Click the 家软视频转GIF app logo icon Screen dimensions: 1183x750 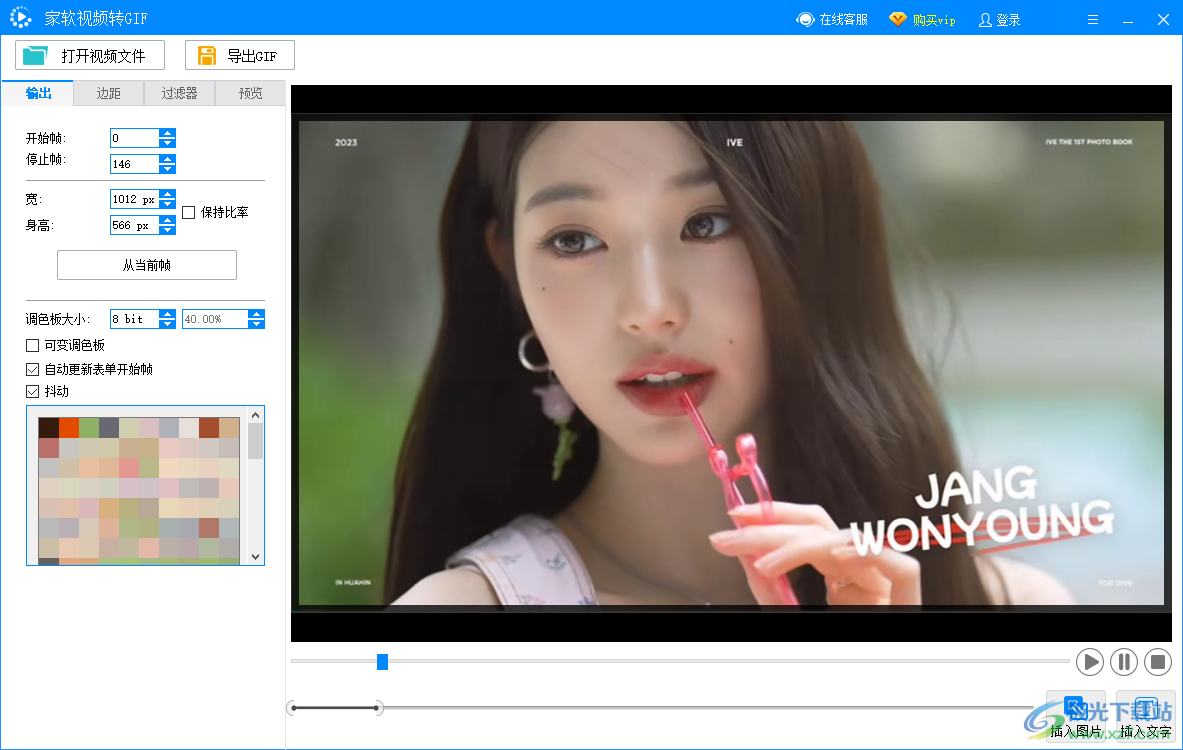[20, 17]
